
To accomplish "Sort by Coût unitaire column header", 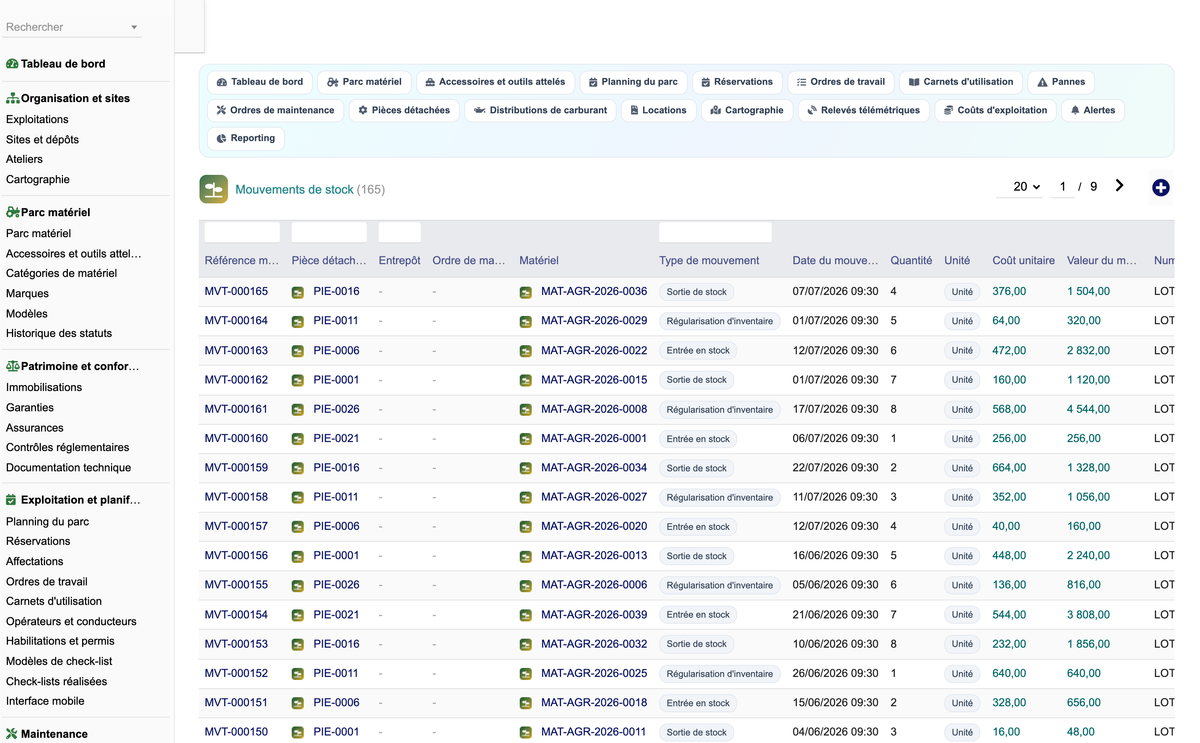I will click(x=1023, y=261).
